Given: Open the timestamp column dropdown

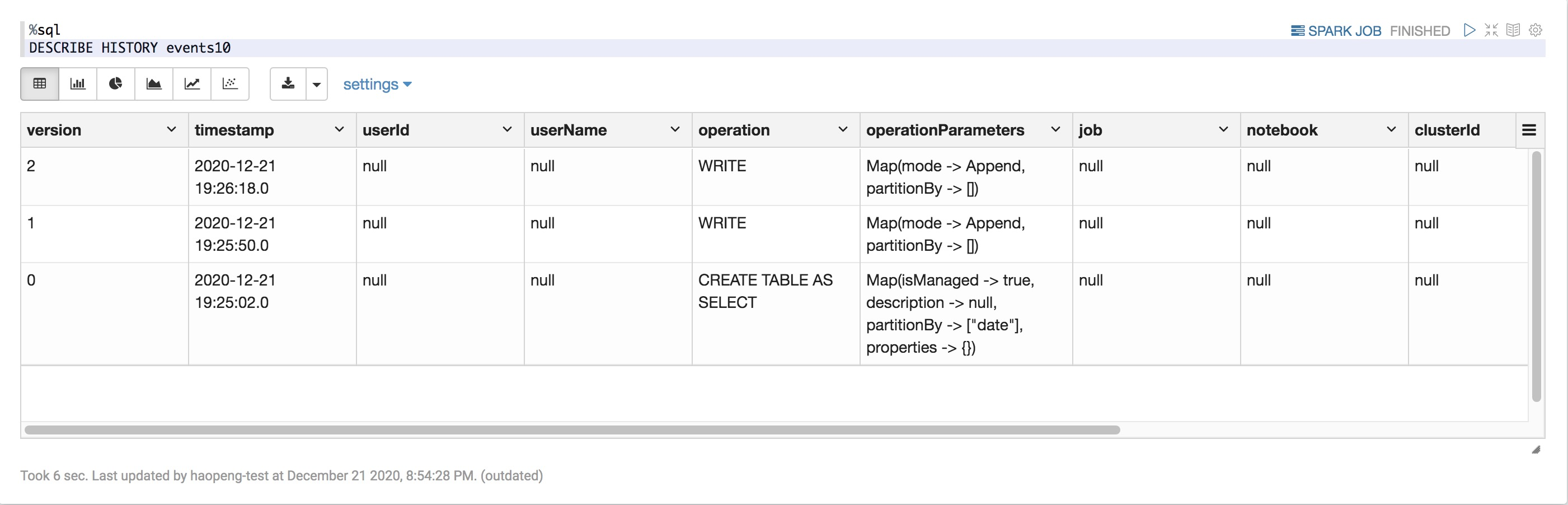Looking at the screenshot, I should [x=339, y=129].
